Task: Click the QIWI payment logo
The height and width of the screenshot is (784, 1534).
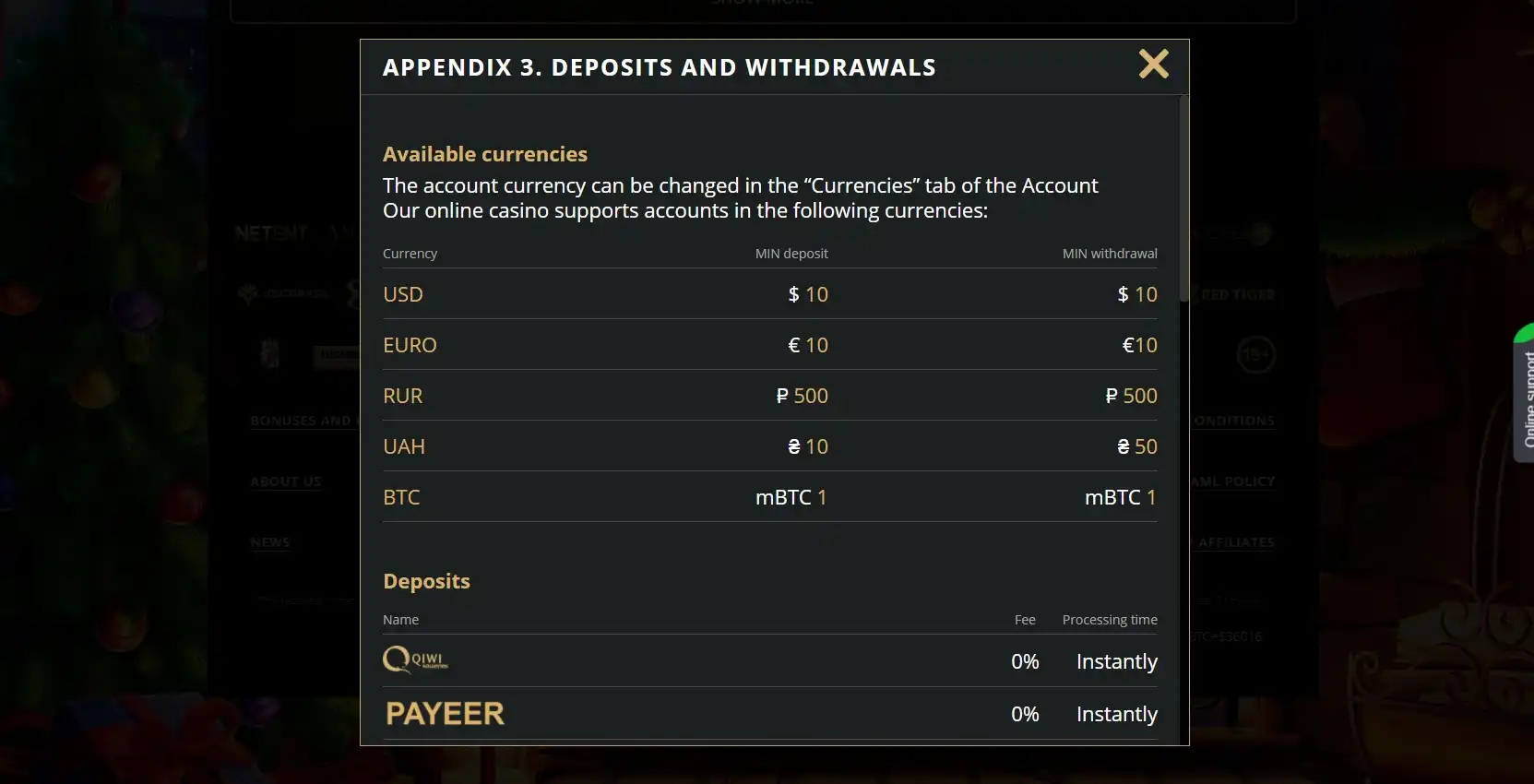Action: pyautogui.click(x=416, y=659)
